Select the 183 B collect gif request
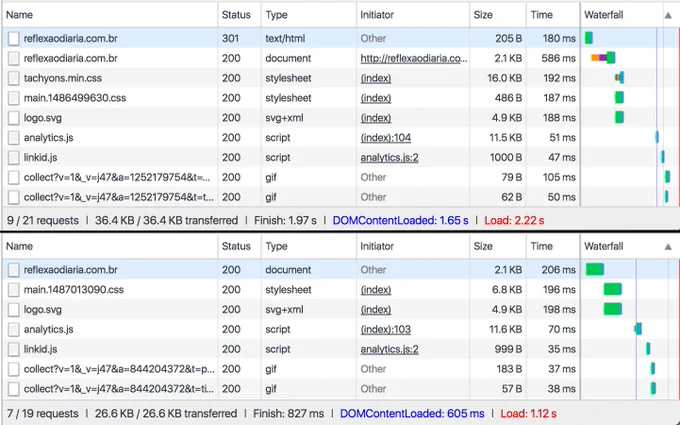Screen dimensions: 680x425 pyautogui.click(x=291, y=369)
